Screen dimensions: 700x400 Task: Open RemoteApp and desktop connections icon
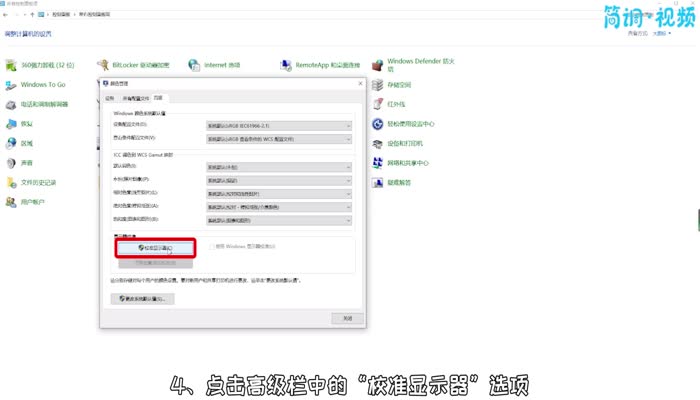(286, 65)
